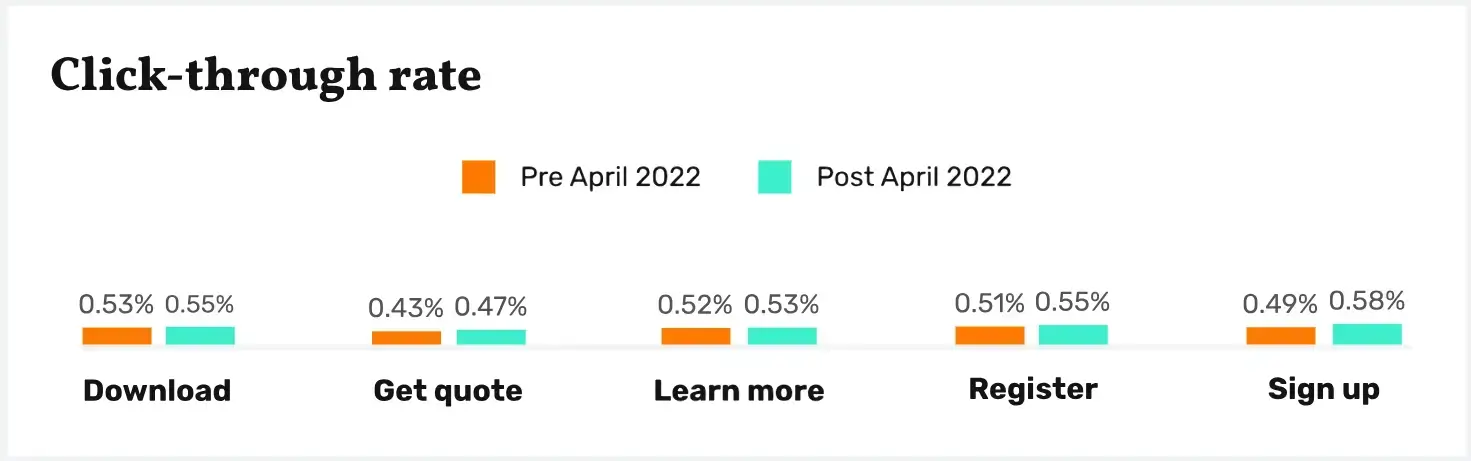This screenshot has height=461, width=1471.
Task: Select the orange Learn more bar
Action: (696, 336)
